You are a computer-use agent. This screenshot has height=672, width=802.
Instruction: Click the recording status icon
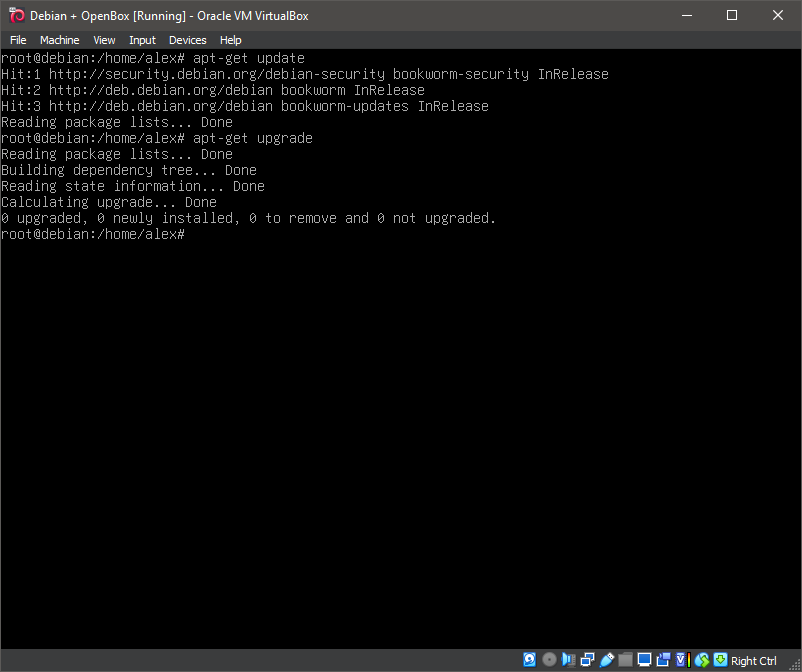click(x=663, y=660)
